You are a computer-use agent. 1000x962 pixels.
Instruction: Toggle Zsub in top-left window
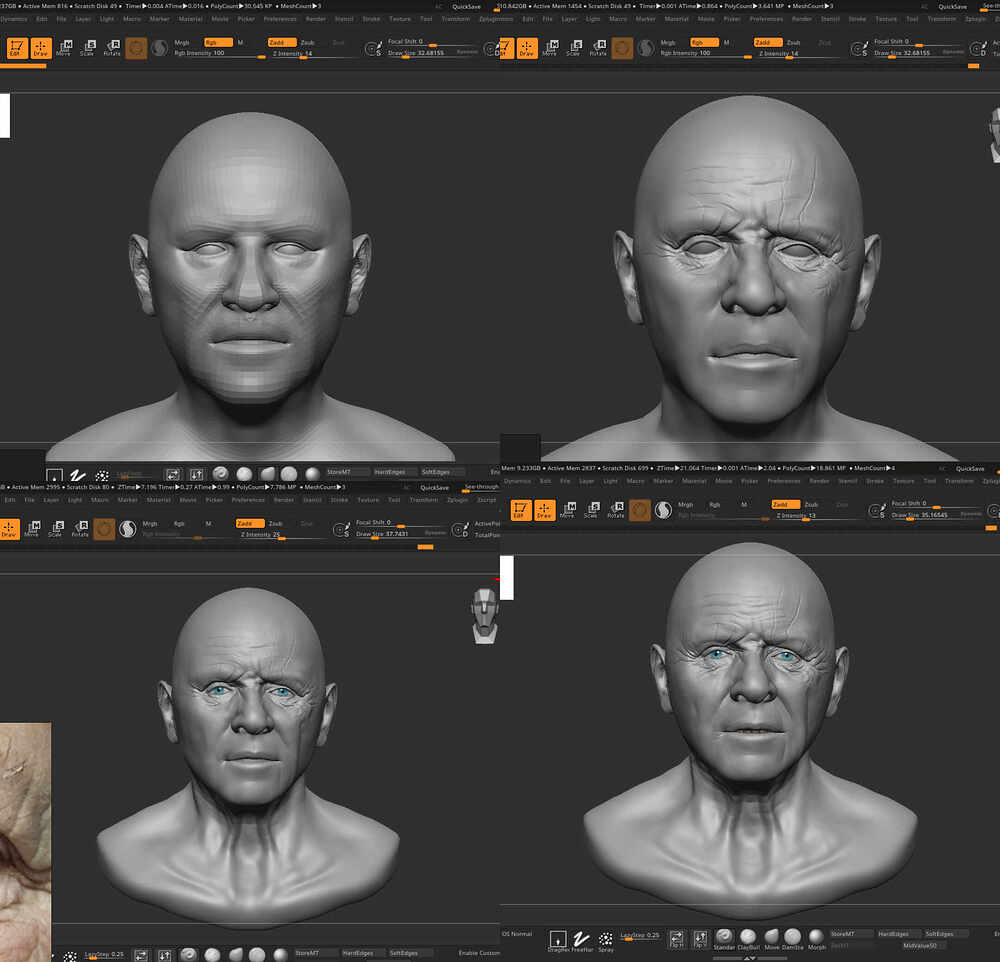coord(308,42)
